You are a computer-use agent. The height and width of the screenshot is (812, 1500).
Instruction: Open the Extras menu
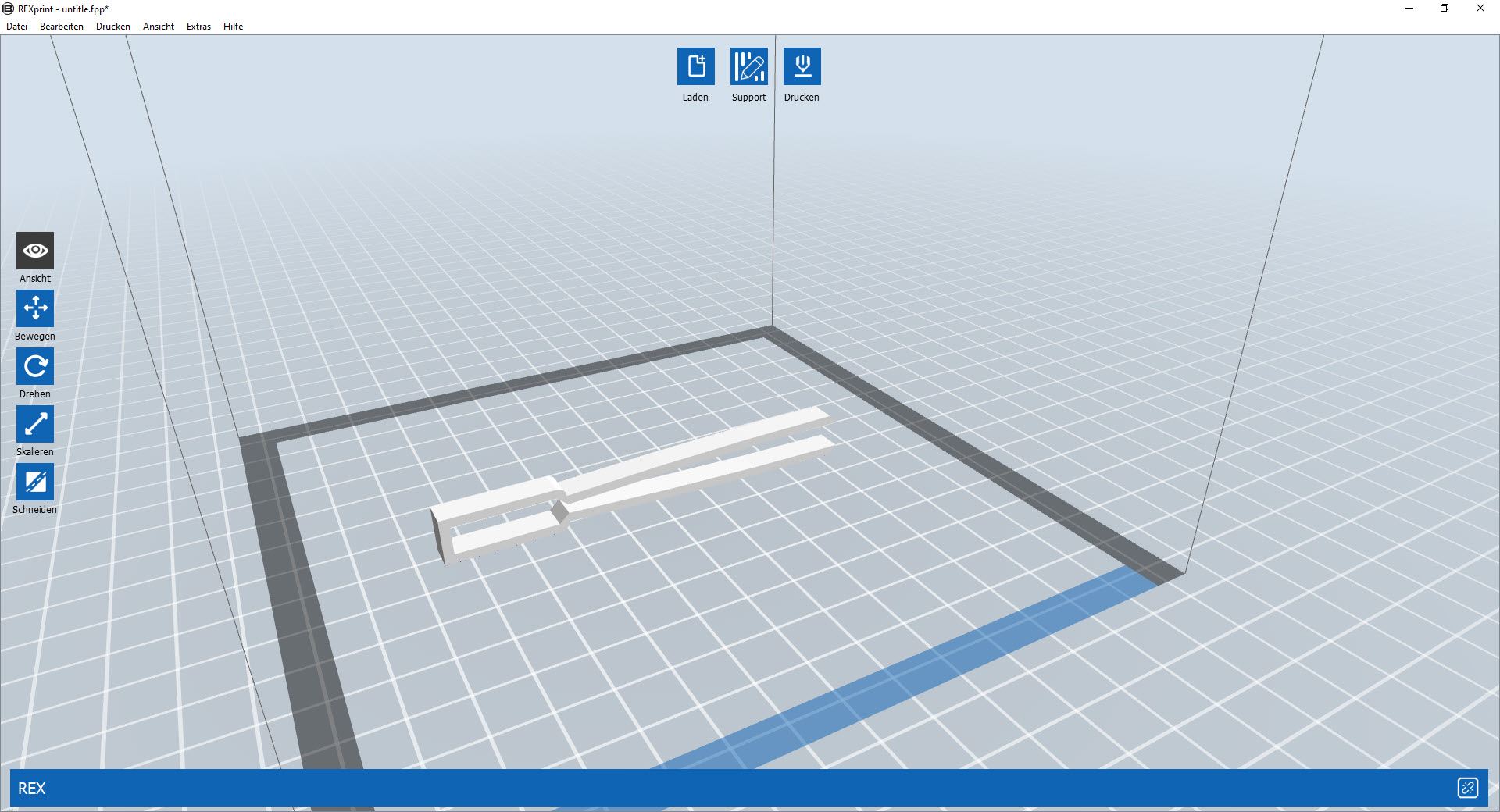click(x=198, y=27)
